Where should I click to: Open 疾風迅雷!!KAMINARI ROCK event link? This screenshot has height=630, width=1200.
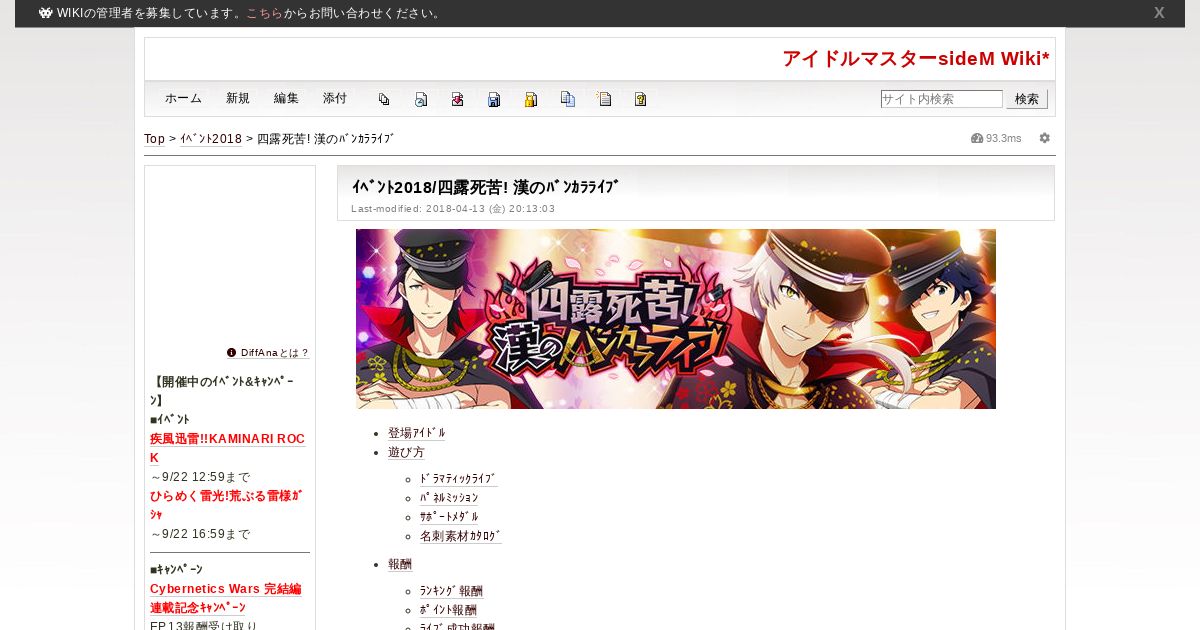228,448
